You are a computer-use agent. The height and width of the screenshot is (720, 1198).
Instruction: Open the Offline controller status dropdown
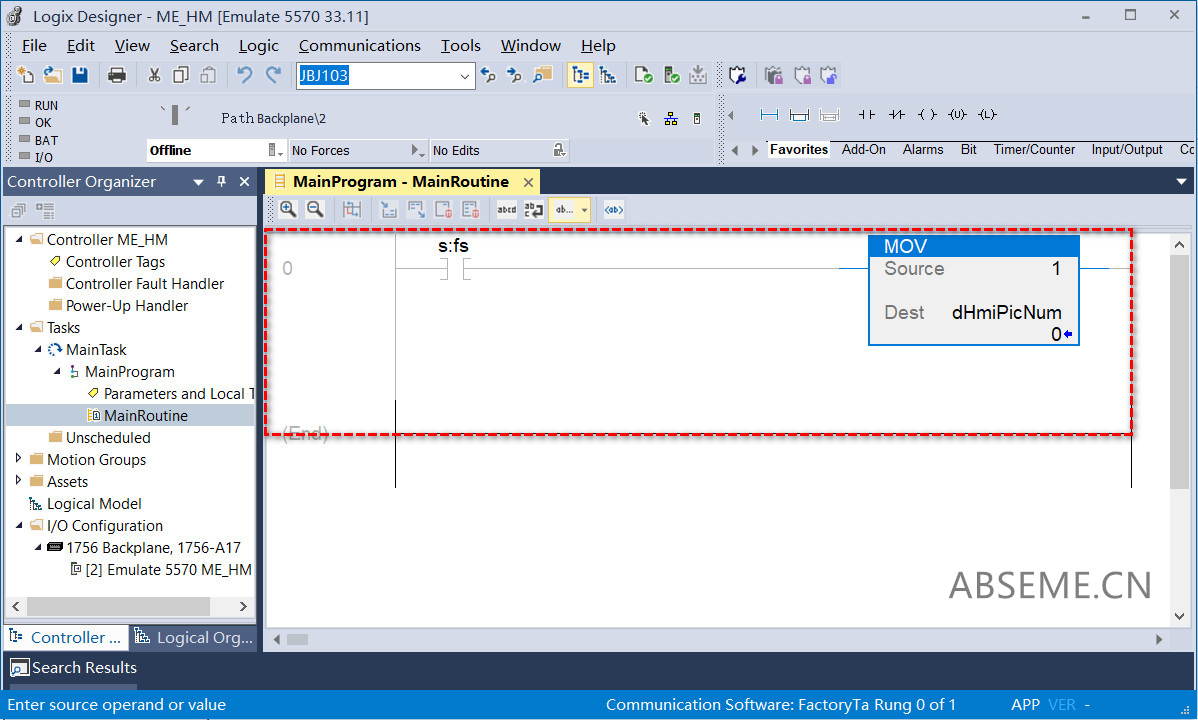click(x=274, y=150)
